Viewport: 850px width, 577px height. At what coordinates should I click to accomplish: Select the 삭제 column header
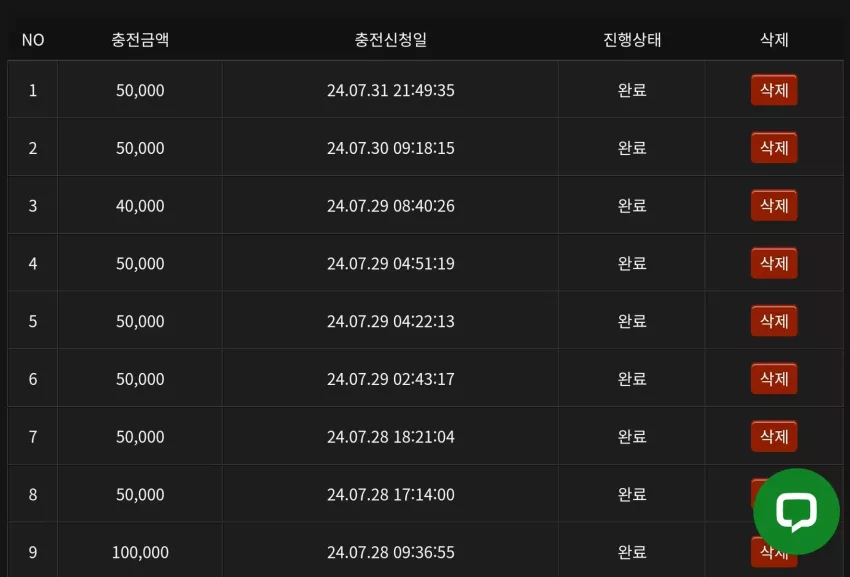point(774,40)
